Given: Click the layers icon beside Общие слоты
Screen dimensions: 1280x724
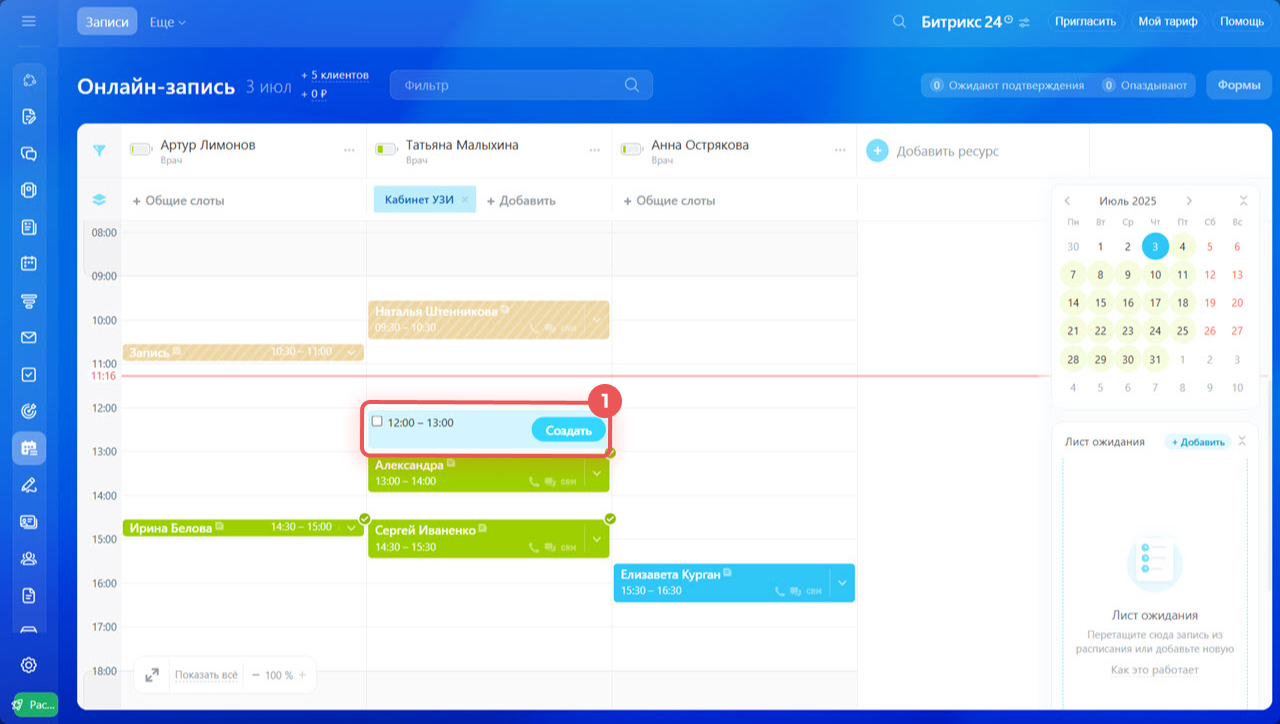Looking at the screenshot, I should [99, 200].
